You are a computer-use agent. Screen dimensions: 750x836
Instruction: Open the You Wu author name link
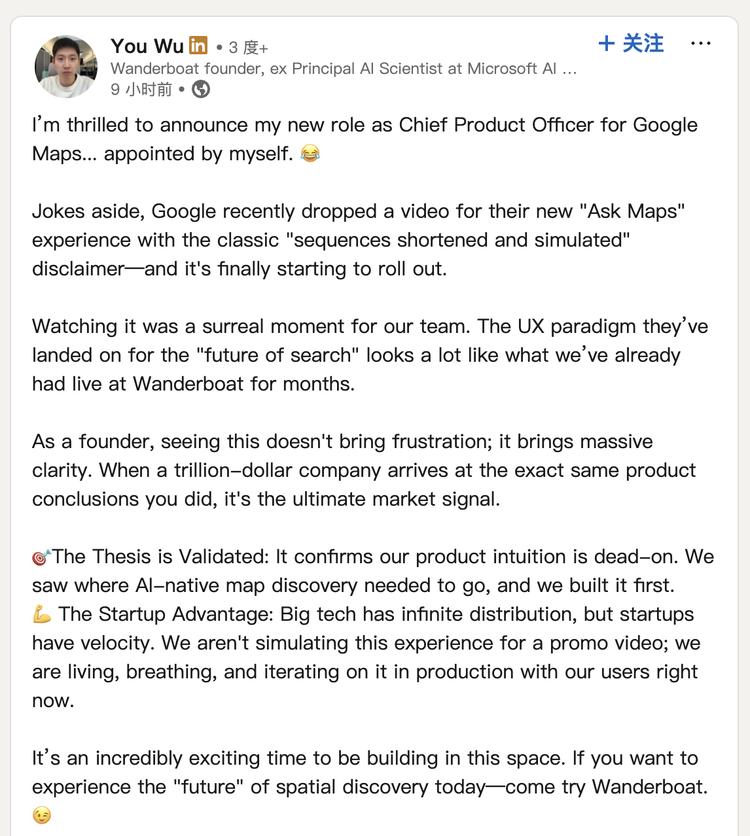point(147,45)
